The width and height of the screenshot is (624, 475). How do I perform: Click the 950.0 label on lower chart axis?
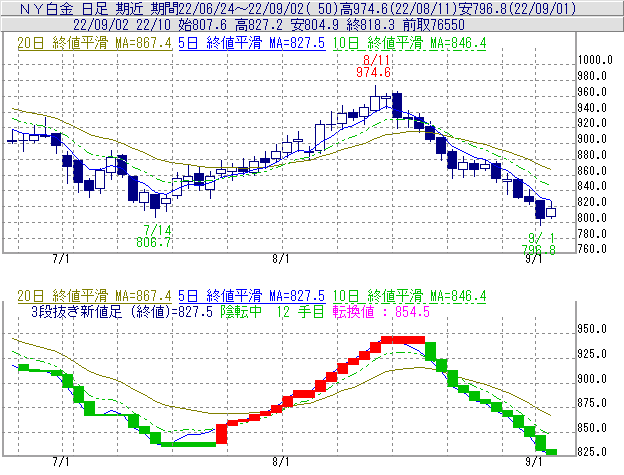tap(592, 329)
